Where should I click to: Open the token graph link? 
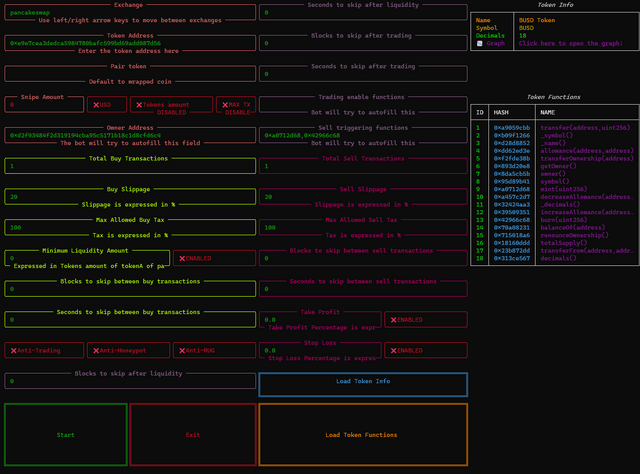(x=571, y=43)
